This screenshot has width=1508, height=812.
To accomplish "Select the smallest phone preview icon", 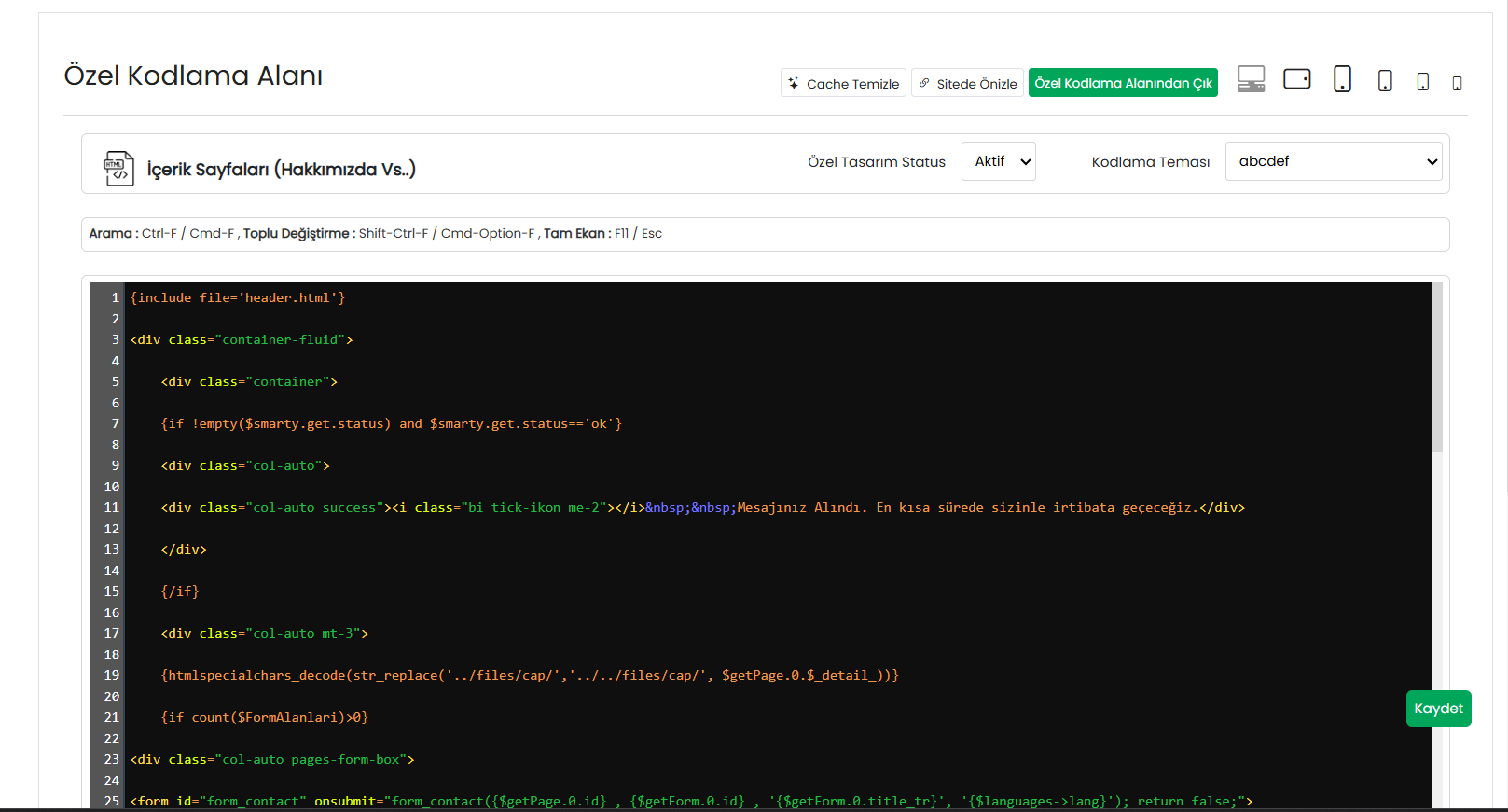I will [1457, 84].
